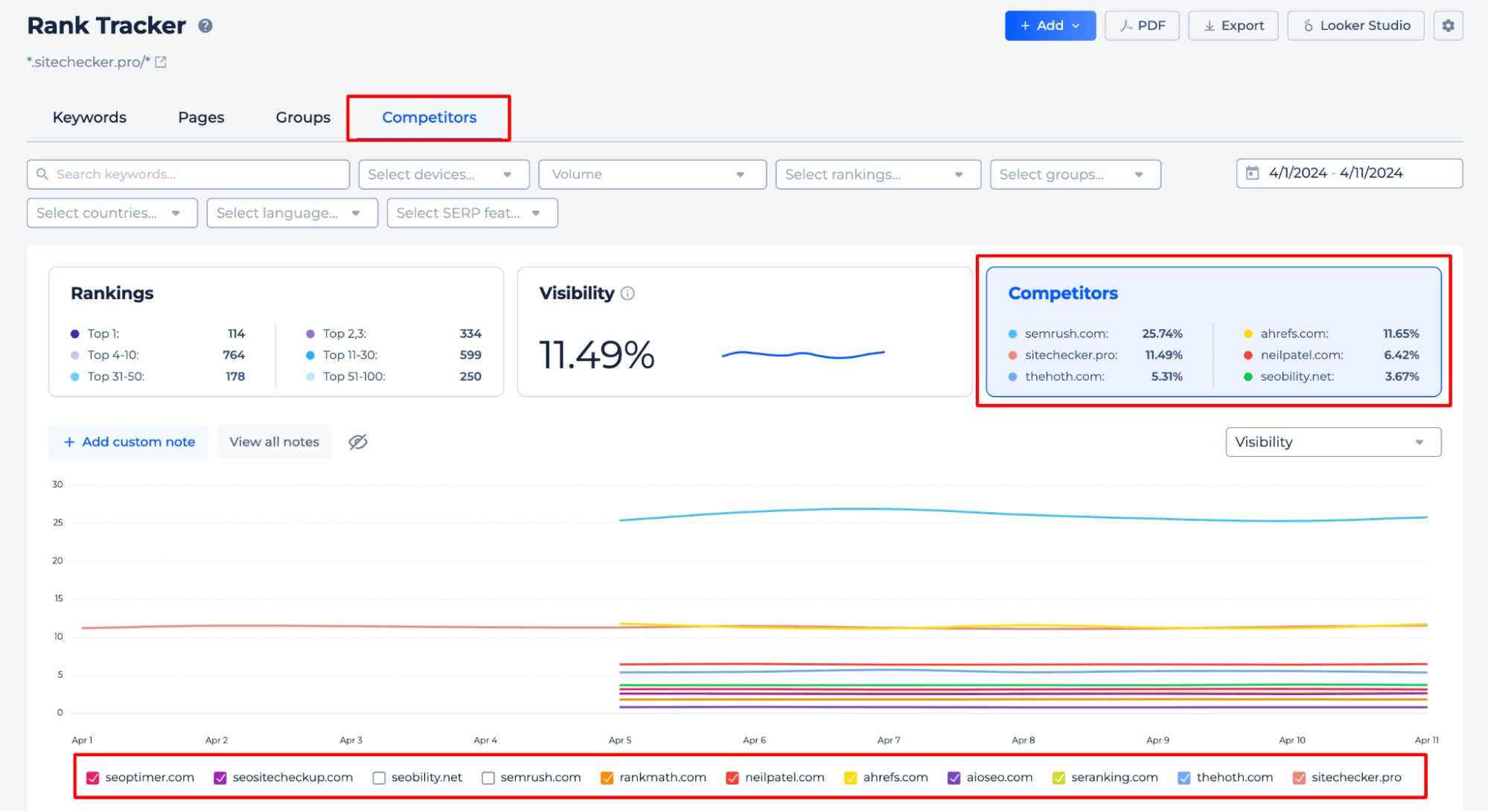Click the Top 31-50 count 178
Viewport: 1488px width, 812px height.
pyautogui.click(x=235, y=377)
